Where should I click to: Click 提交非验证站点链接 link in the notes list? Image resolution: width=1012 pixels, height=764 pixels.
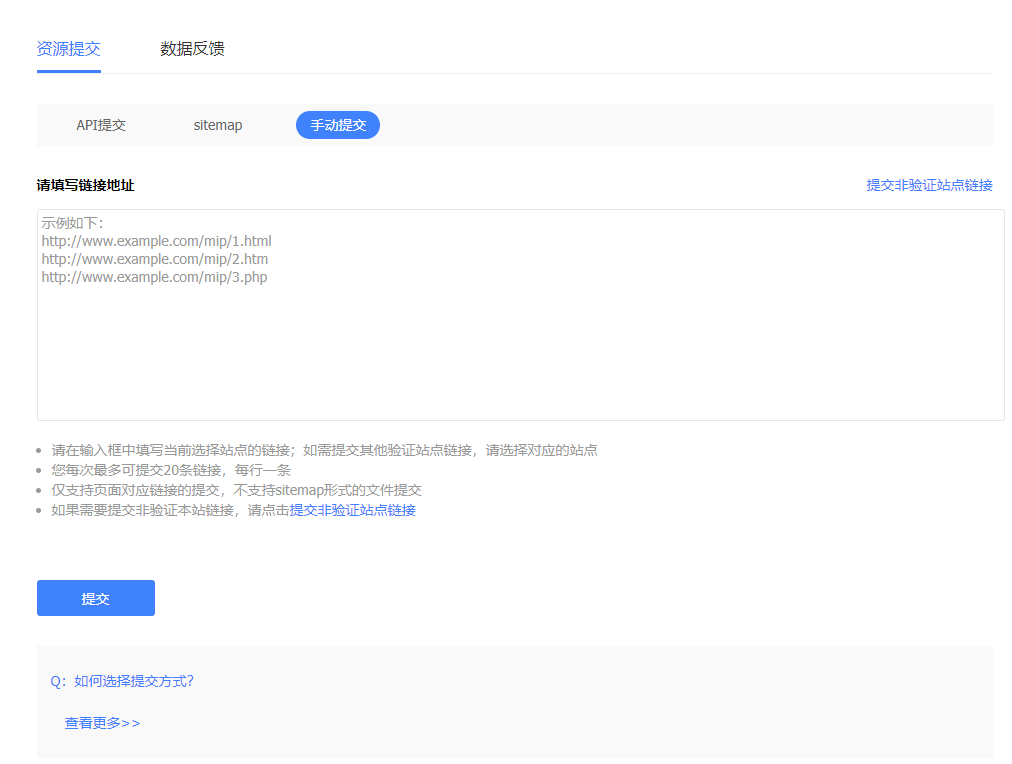tap(352, 510)
